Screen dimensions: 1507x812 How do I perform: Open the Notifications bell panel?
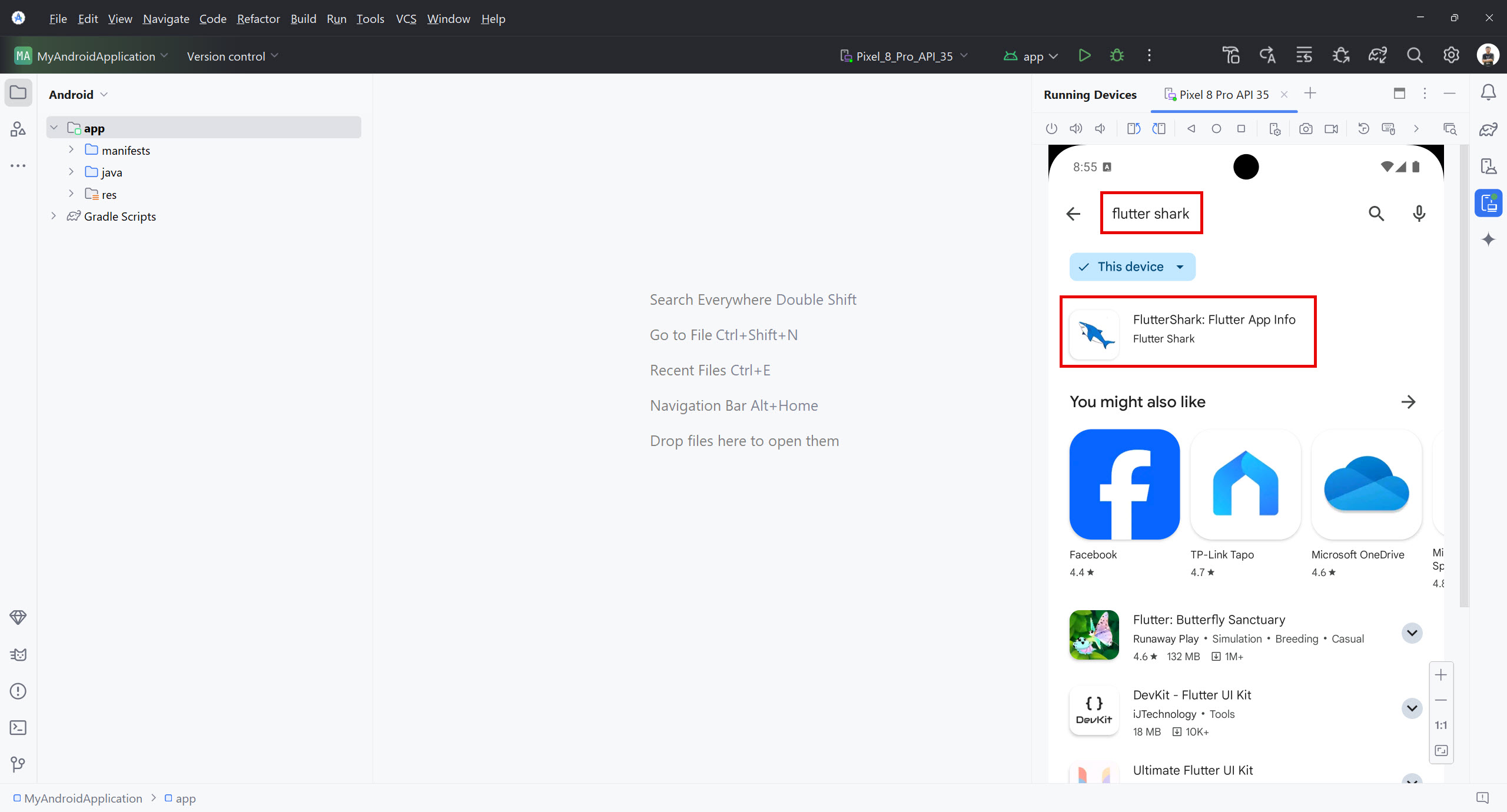[x=1488, y=92]
